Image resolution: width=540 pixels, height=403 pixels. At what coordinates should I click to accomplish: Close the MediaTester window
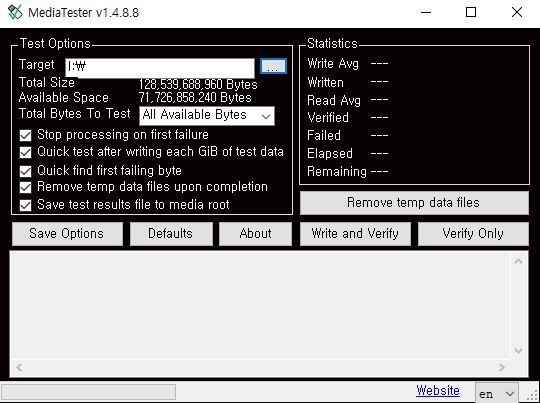[x=517, y=13]
